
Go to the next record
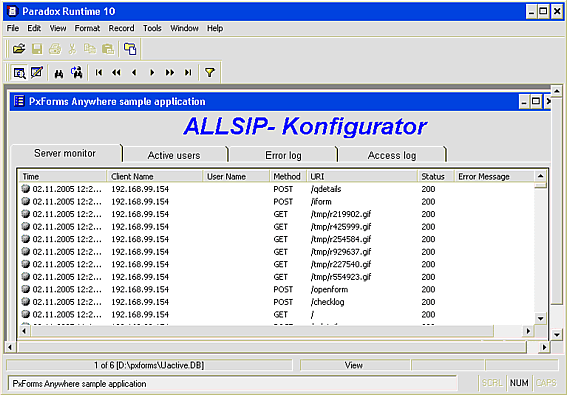pos(152,73)
